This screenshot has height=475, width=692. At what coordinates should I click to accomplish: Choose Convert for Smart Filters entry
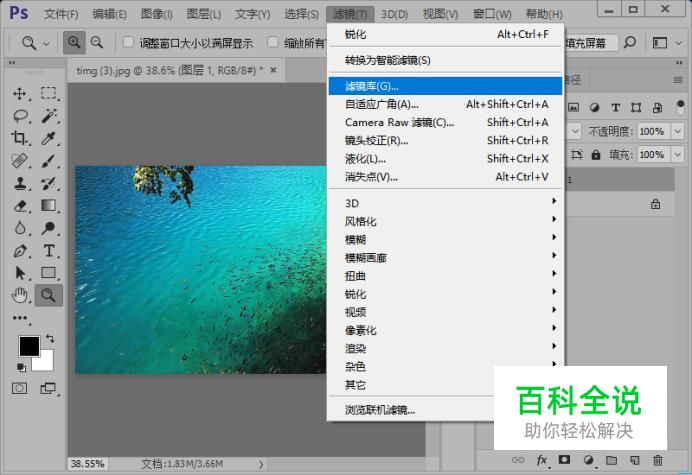(x=445, y=60)
